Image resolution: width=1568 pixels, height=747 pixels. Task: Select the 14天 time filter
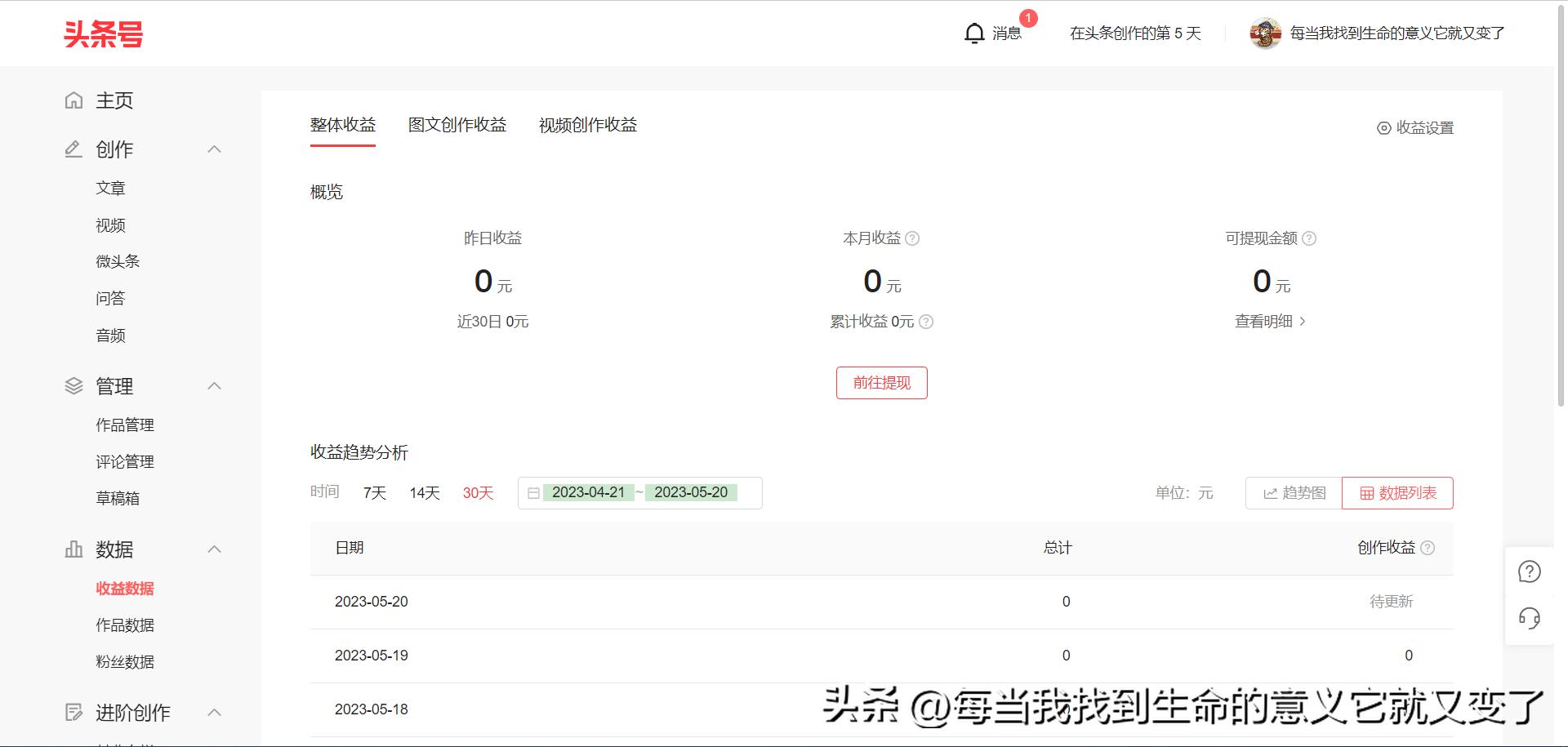(424, 492)
